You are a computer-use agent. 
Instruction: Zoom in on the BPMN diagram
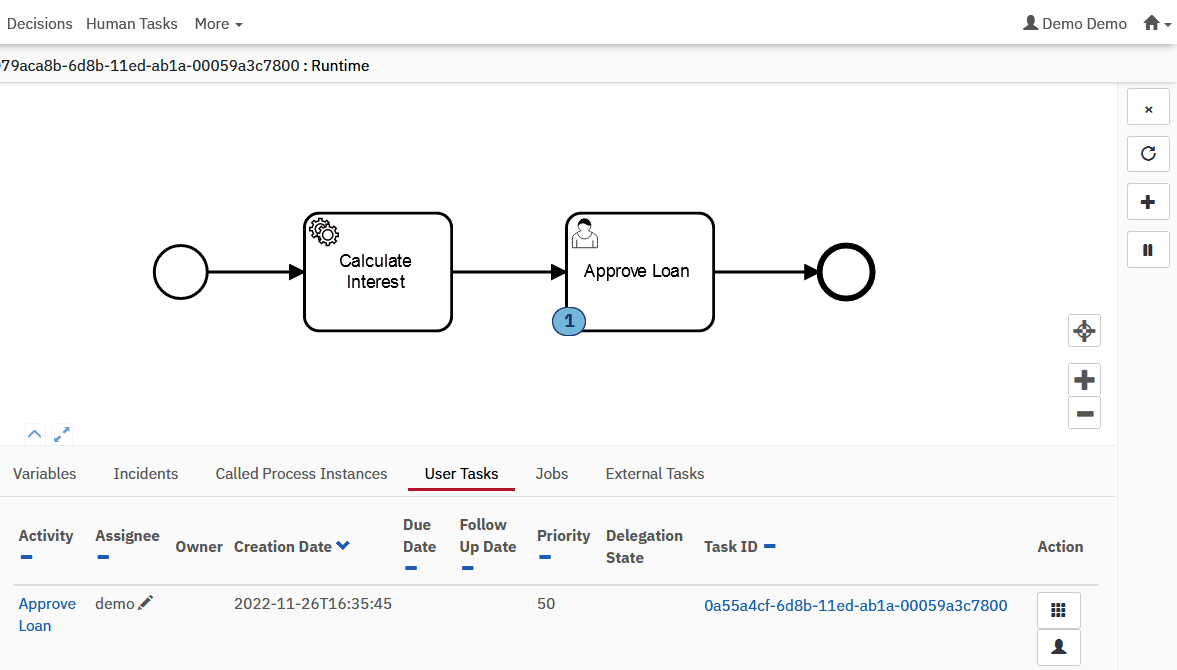(x=1084, y=380)
